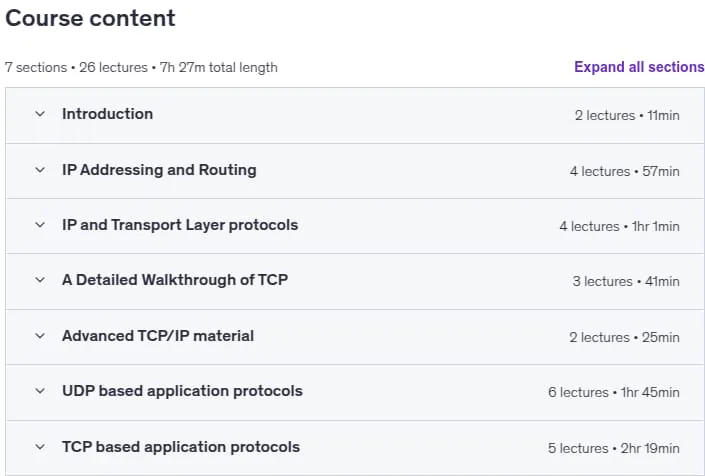This screenshot has height=476, width=705.
Task: Expand TCP based application protocols chevron
Action: (x=40, y=447)
